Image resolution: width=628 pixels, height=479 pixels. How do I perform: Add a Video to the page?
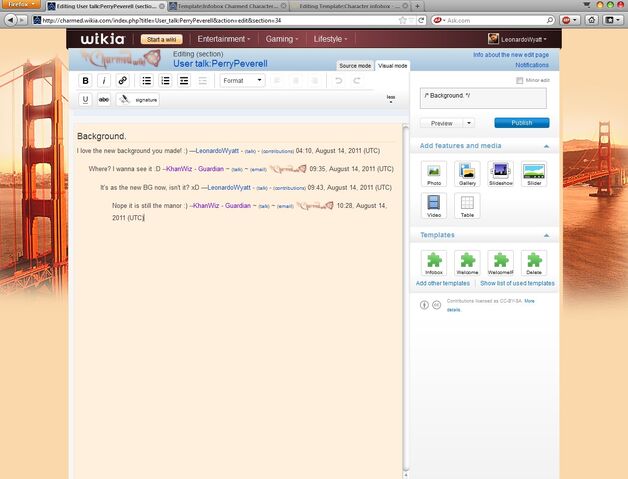[x=434, y=205]
